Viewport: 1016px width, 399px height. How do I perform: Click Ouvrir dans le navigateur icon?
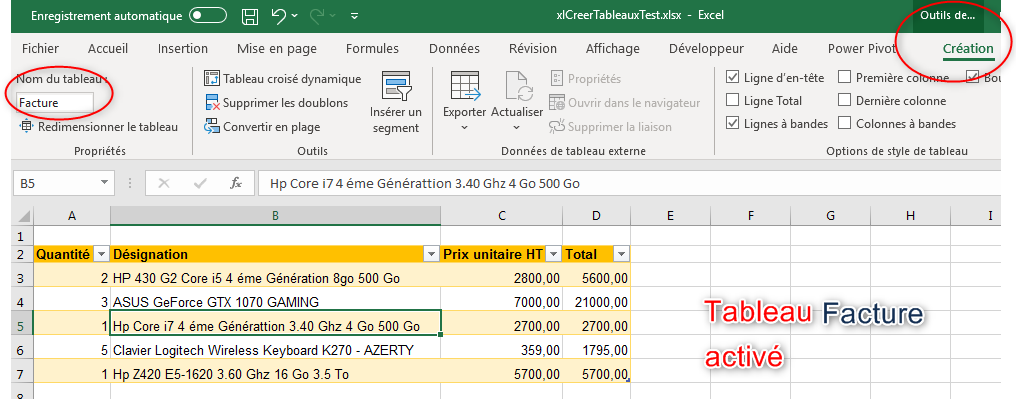[x=557, y=103]
